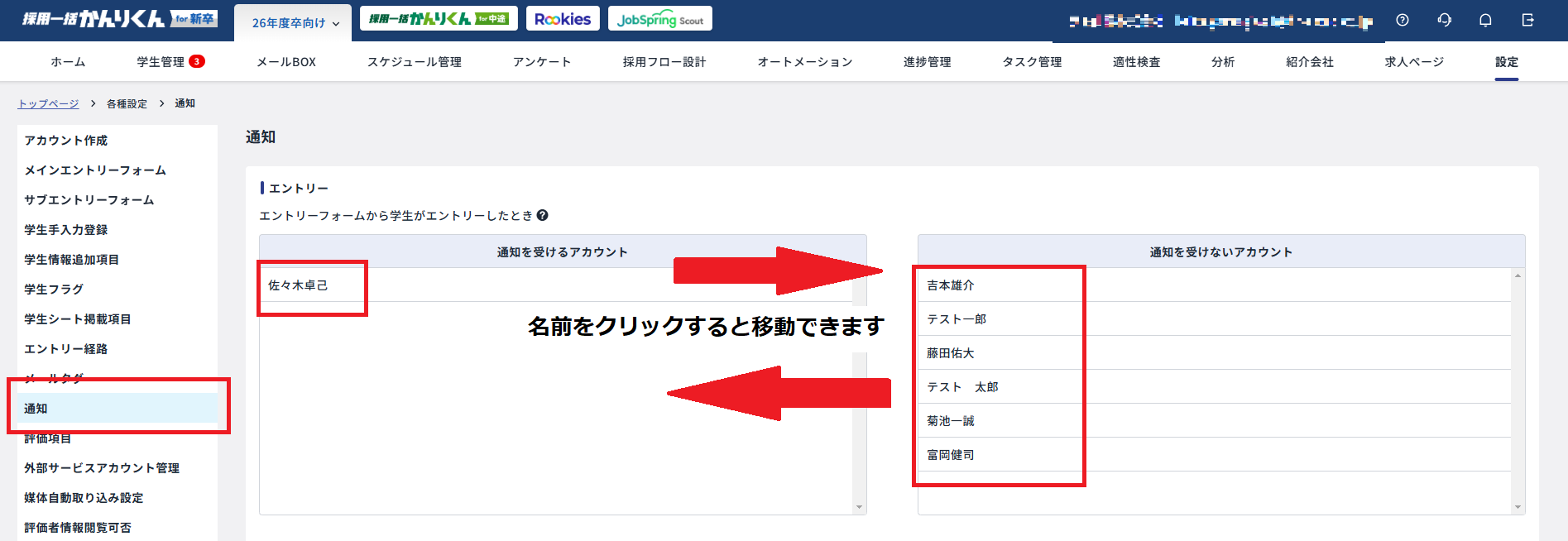The width and height of the screenshot is (1568, 541).
Task: Open アカウント作成 in the settings sidebar
Action: [x=66, y=141]
